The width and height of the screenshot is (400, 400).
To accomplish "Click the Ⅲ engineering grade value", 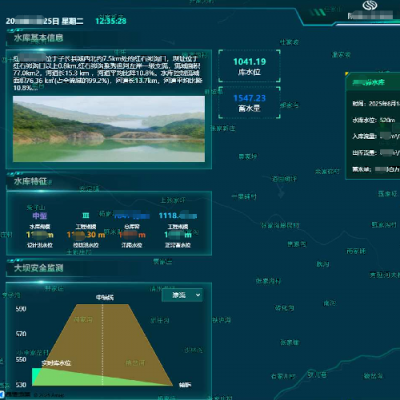I will tap(86, 216).
